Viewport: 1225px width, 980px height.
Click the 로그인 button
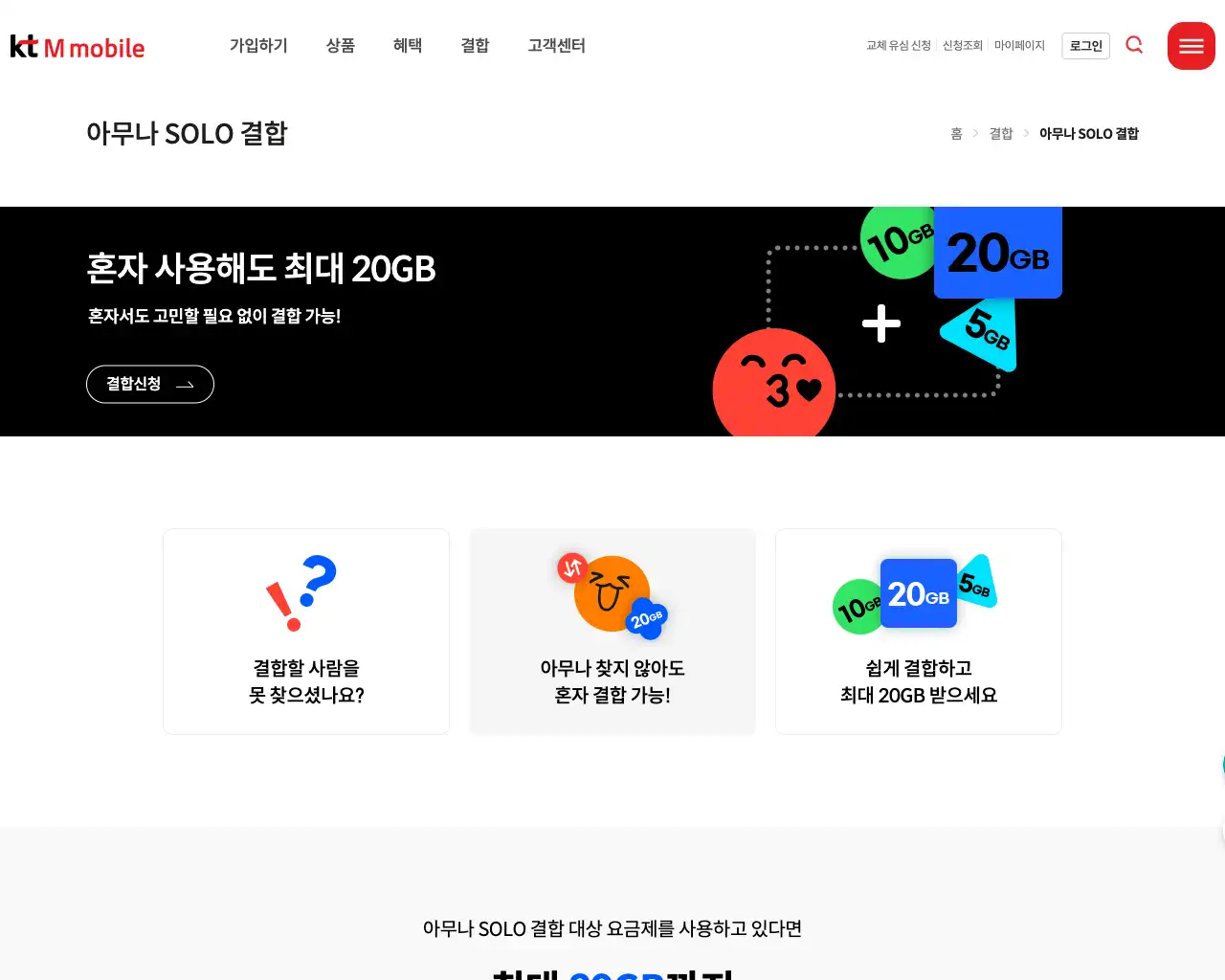(1086, 45)
